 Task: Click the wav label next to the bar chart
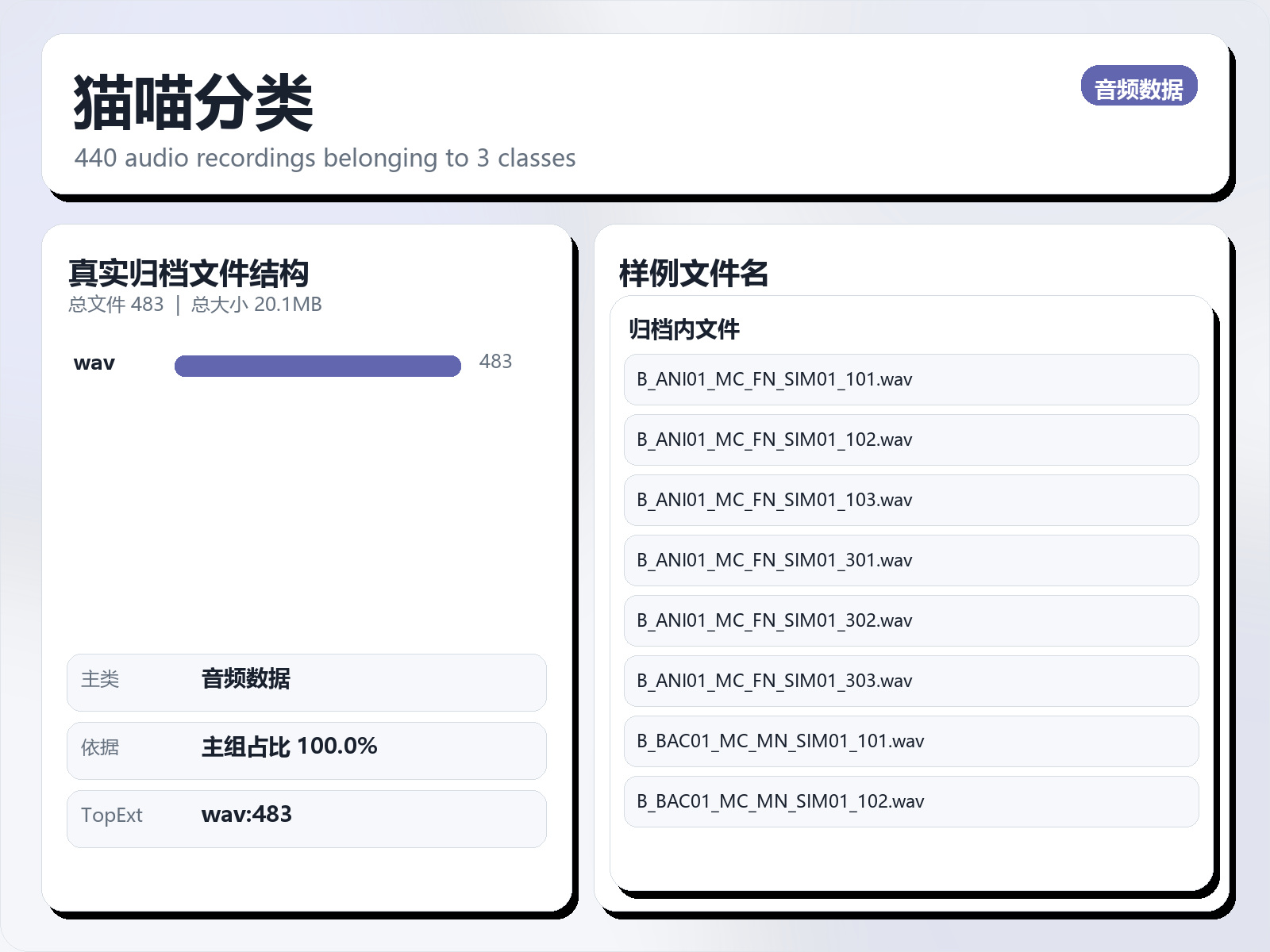coord(94,363)
